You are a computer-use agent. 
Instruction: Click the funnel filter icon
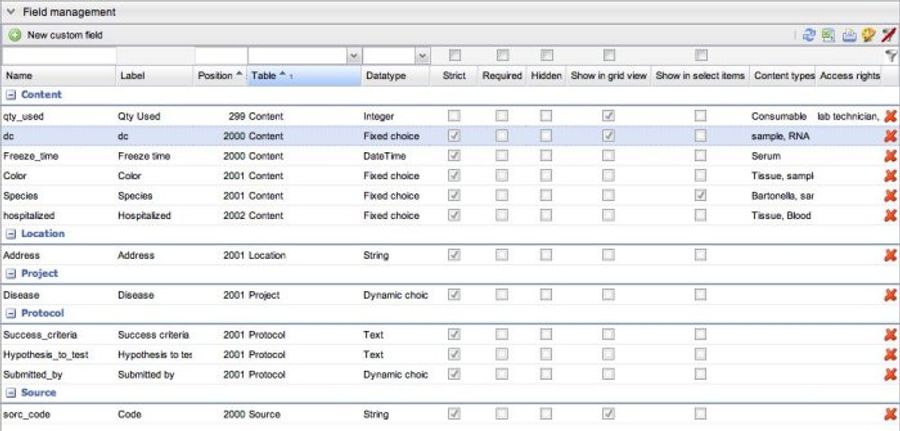coord(890,56)
